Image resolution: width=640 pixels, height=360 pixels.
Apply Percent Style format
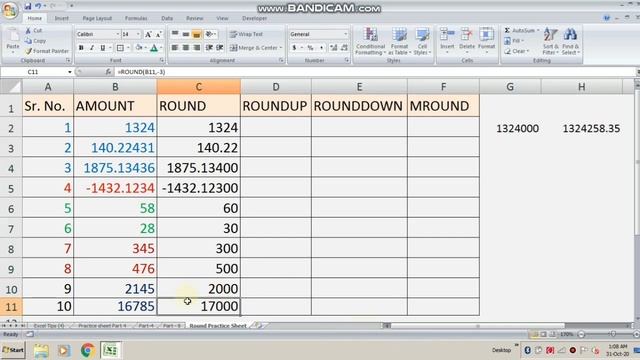pos(310,48)
